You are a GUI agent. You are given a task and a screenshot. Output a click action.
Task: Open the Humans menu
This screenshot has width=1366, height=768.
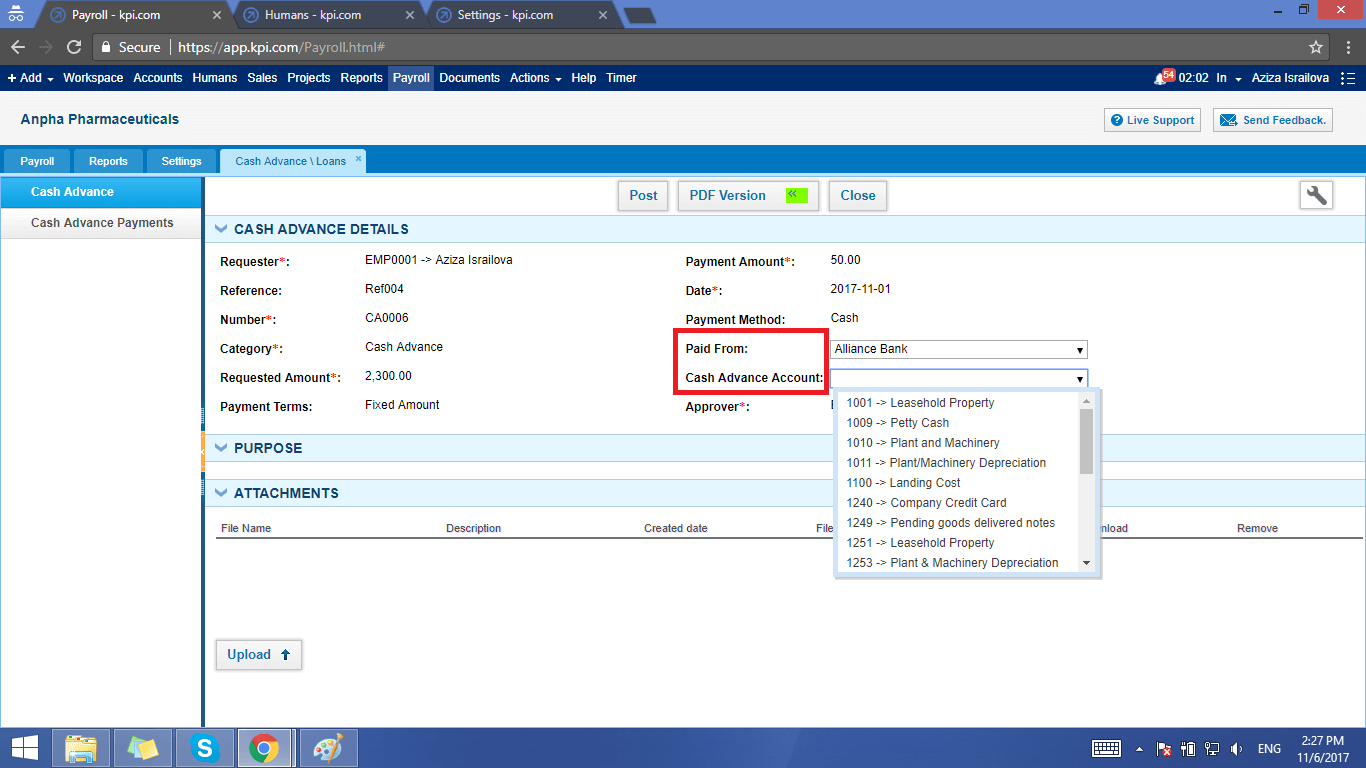pos(215,78)
